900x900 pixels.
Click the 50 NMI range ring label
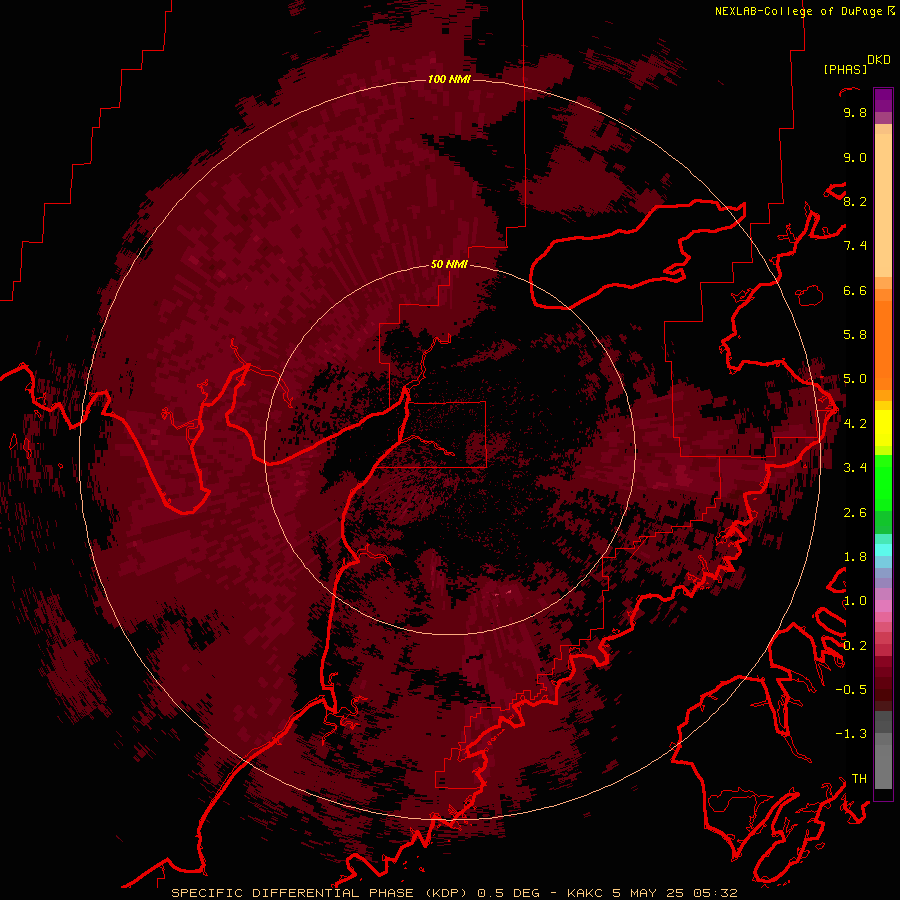(449, 264)
